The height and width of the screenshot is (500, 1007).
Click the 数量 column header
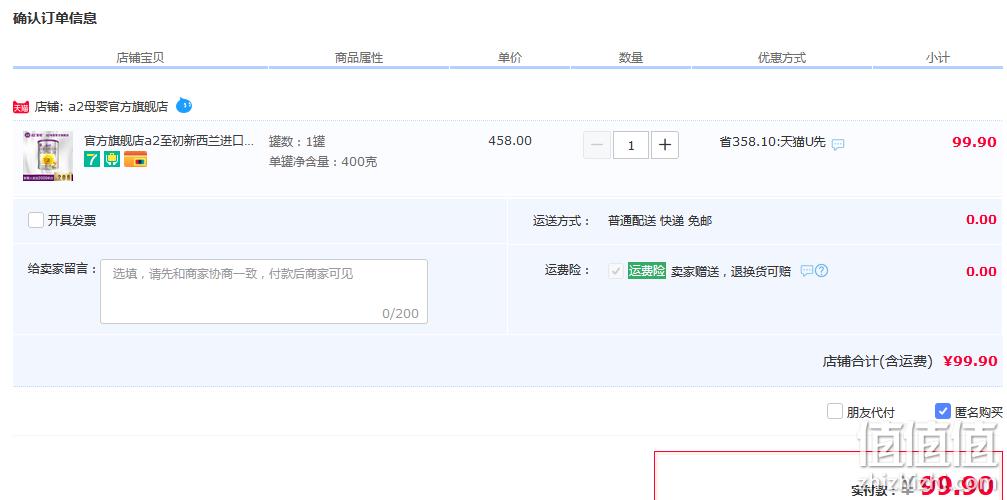pyautogui.click(x=631, y=58)
